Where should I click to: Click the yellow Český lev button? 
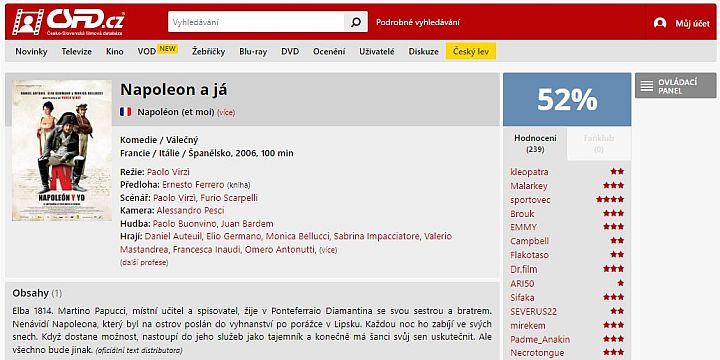pyautogui.click(x=471, y=51)
